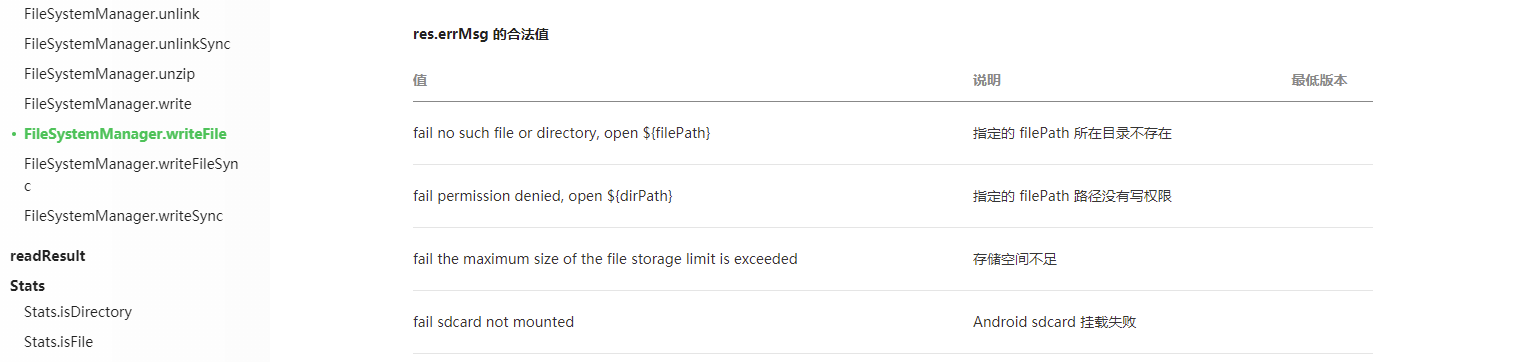Click the 最低版本 column header
1539x362 pixels.
tap(1319, 80)
